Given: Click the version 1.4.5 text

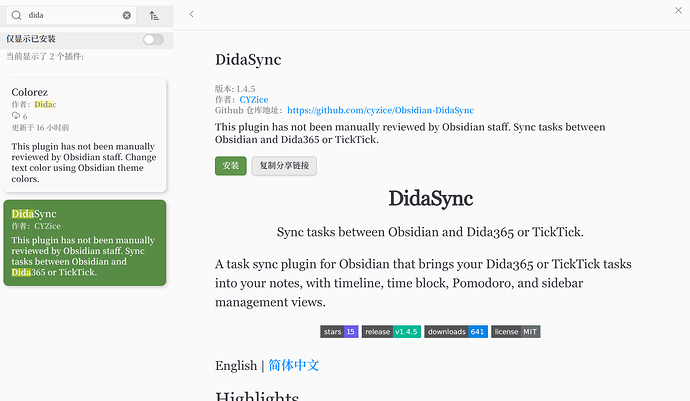Looking at the screenshot, I should (x=235, y=89).
